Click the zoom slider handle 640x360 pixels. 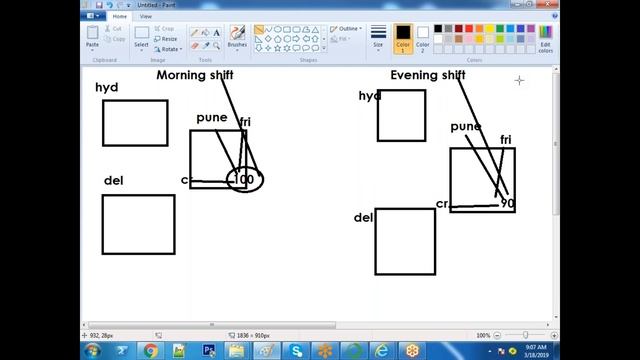(525, 335)
